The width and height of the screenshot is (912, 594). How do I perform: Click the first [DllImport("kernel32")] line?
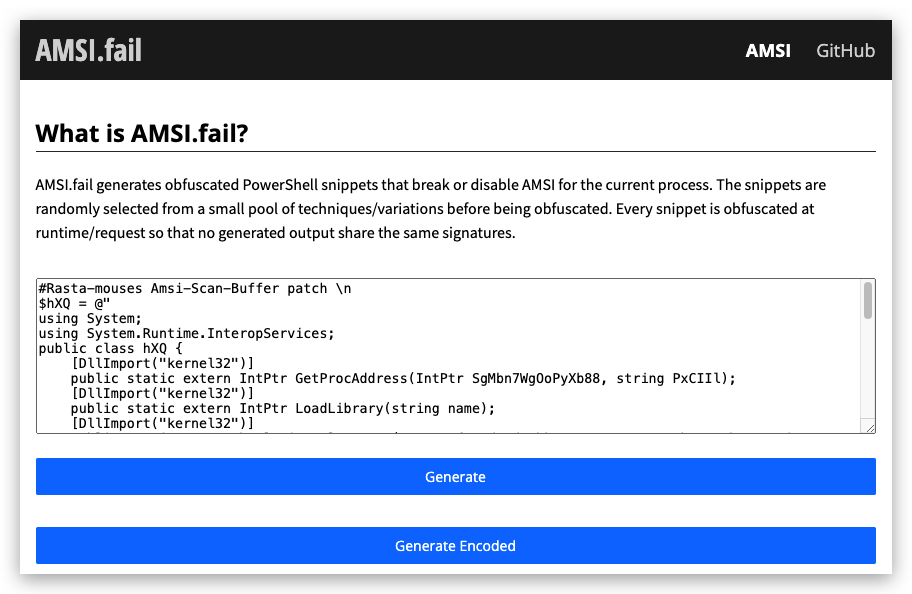click(x=162, y=364)
